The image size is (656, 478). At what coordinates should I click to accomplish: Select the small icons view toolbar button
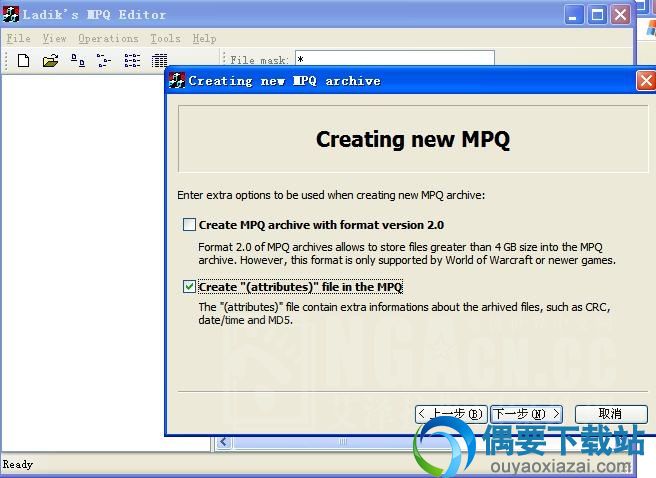(104, 60)
